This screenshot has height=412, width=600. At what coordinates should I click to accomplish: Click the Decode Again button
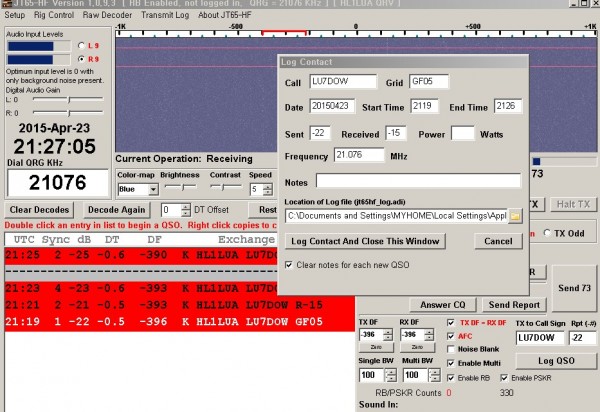tap(117, 210)
